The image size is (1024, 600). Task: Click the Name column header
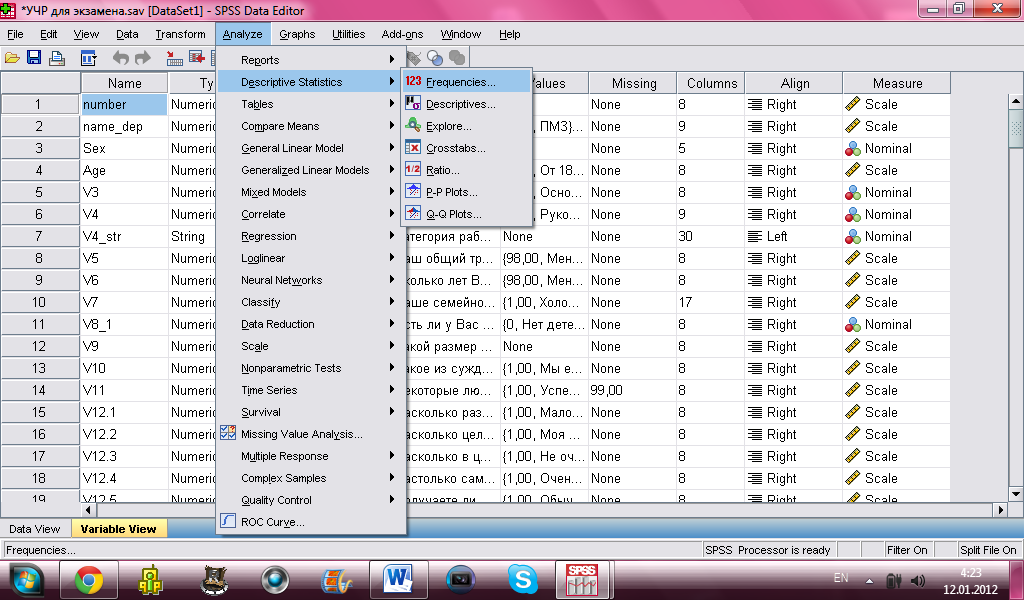(124, 83)
